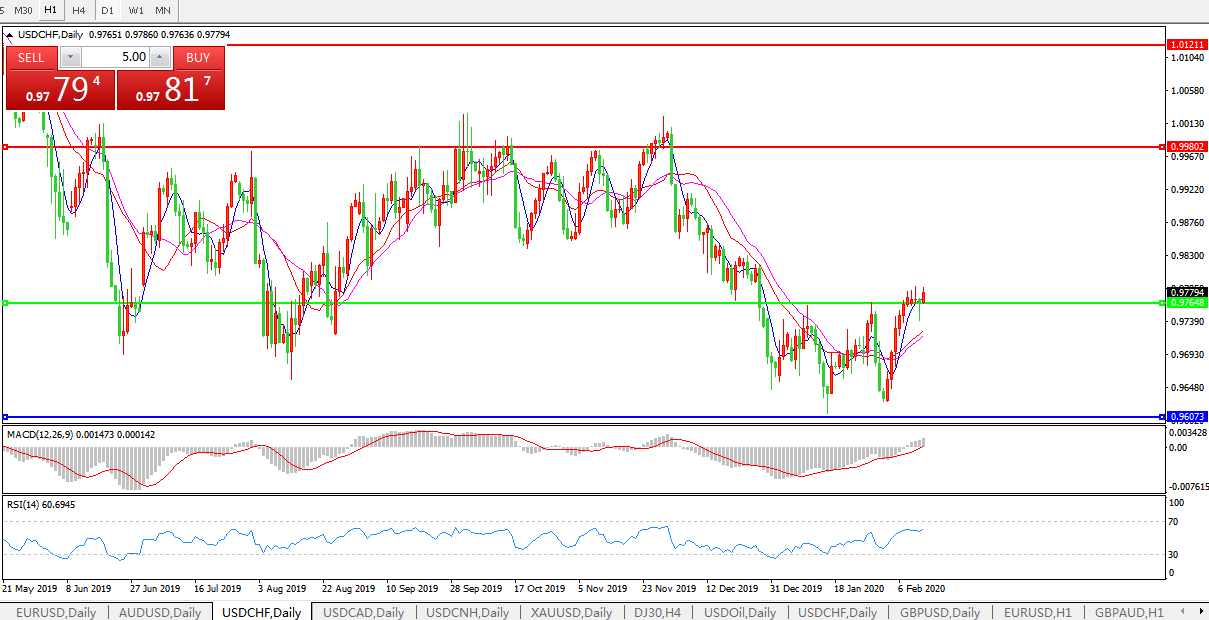Viewport: 1209px width, 620px height.
Task: Click the BUY button in one-click trading panel
Action: coord(198,57)
